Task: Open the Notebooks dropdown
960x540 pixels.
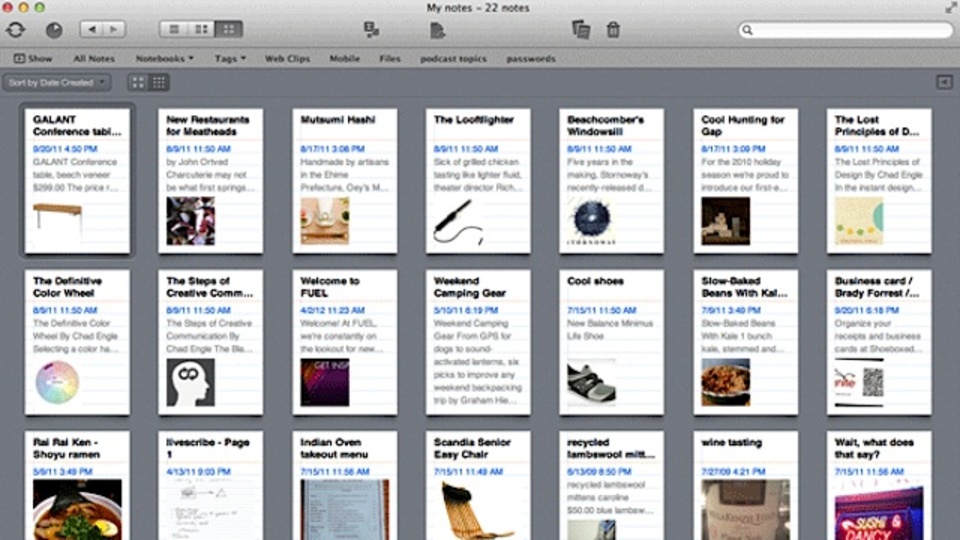Action: pos(165,59)
